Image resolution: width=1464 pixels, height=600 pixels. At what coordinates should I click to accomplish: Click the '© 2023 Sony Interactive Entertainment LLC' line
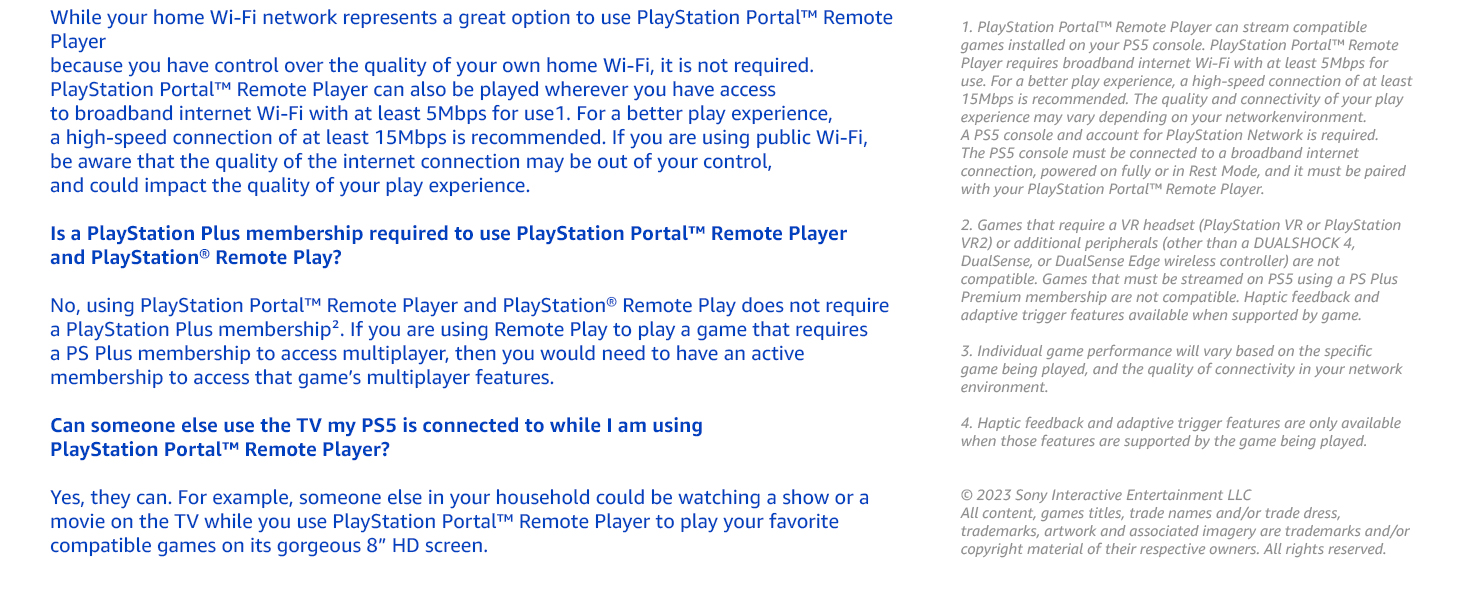point(1105,495)
